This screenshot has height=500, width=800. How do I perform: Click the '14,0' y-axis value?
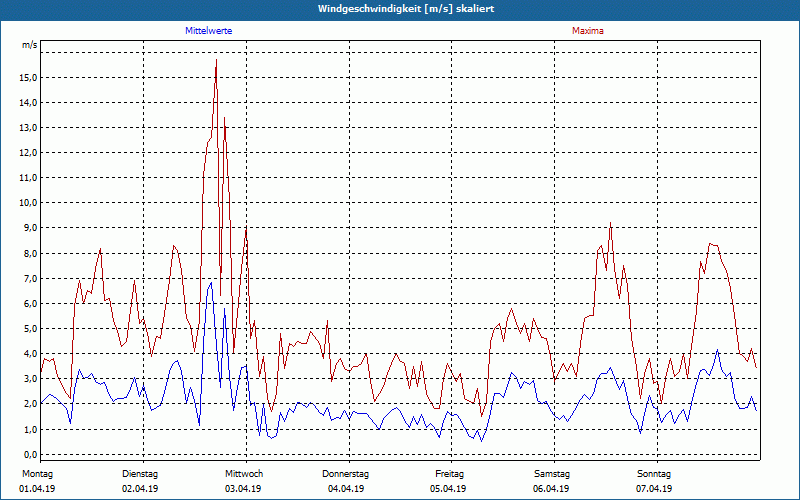click(28, 103)
